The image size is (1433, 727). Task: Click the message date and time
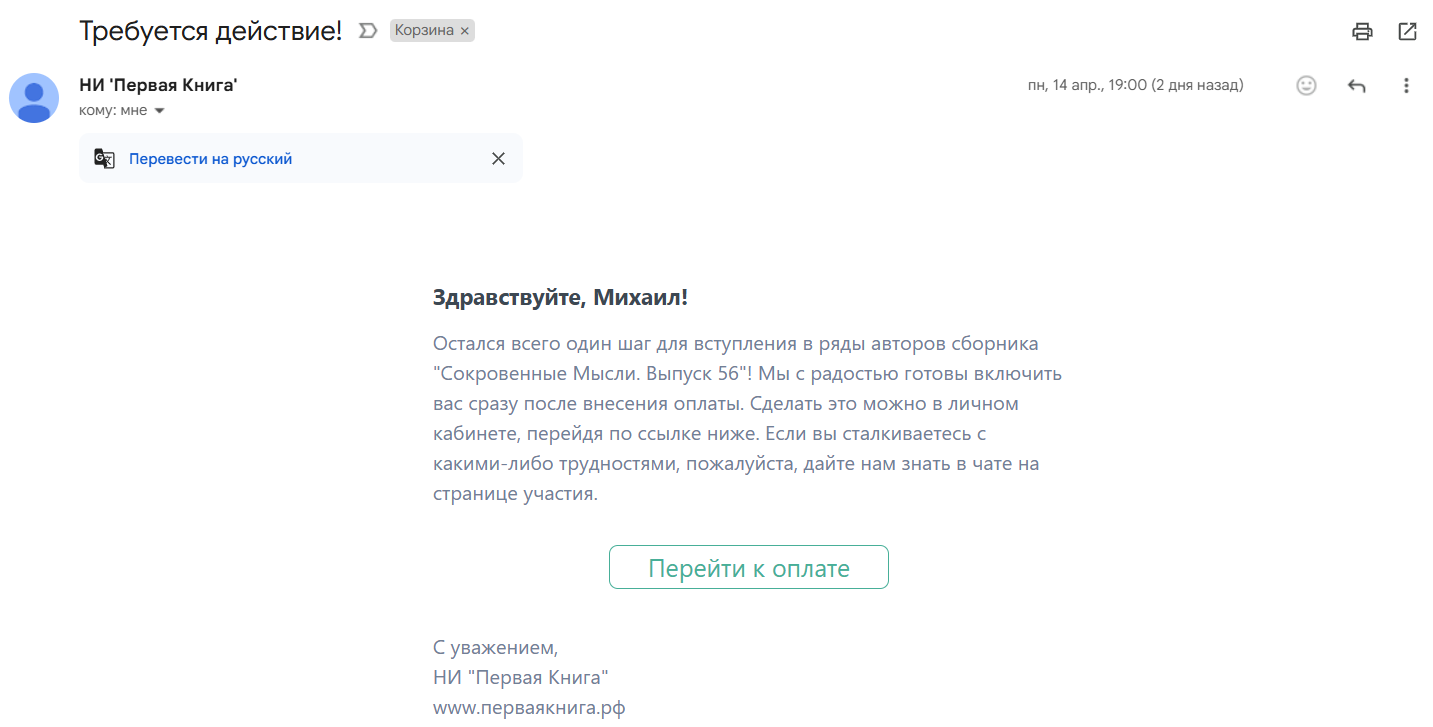[1135, 85]
